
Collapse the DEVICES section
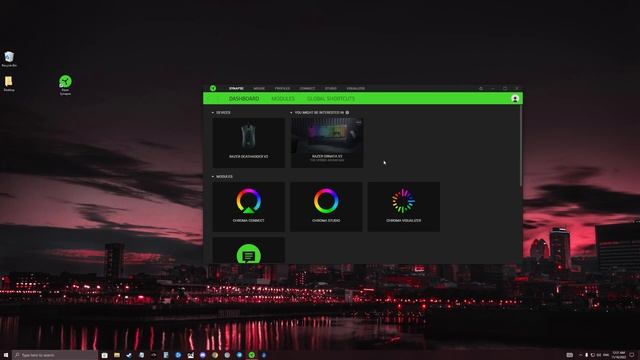(213, 113)
